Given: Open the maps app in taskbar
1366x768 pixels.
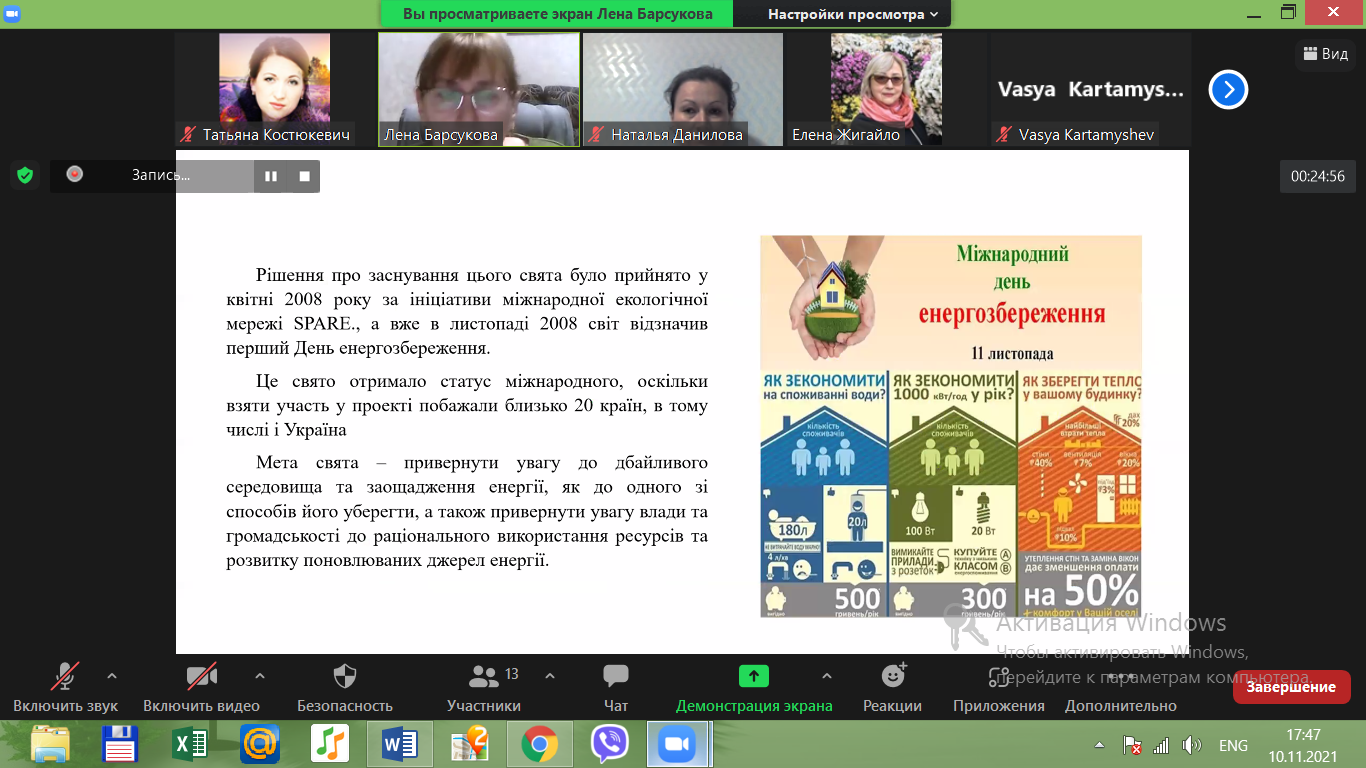Looking at the screenshot, I should [469, 745].
